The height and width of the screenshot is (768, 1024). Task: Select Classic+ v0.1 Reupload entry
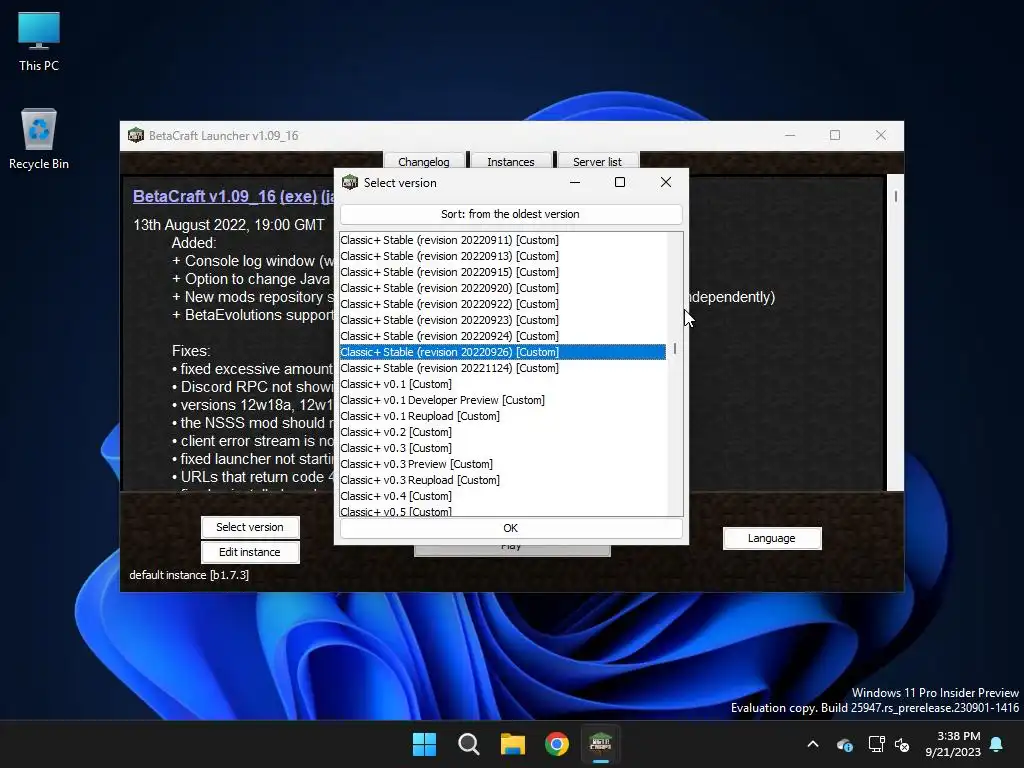pos(503,416)
